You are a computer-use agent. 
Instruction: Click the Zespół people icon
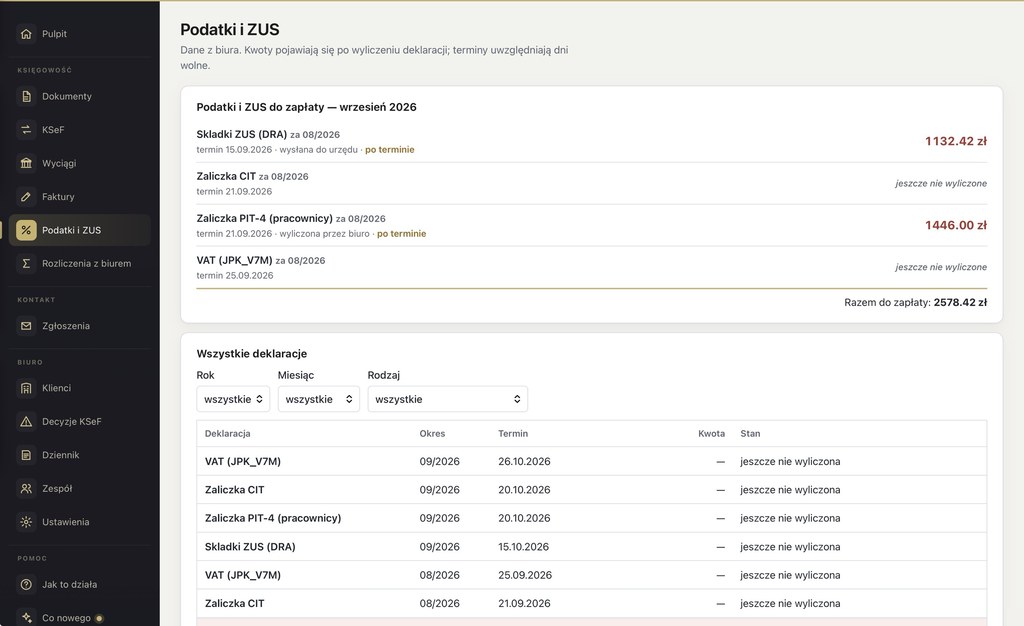[26, 488]
